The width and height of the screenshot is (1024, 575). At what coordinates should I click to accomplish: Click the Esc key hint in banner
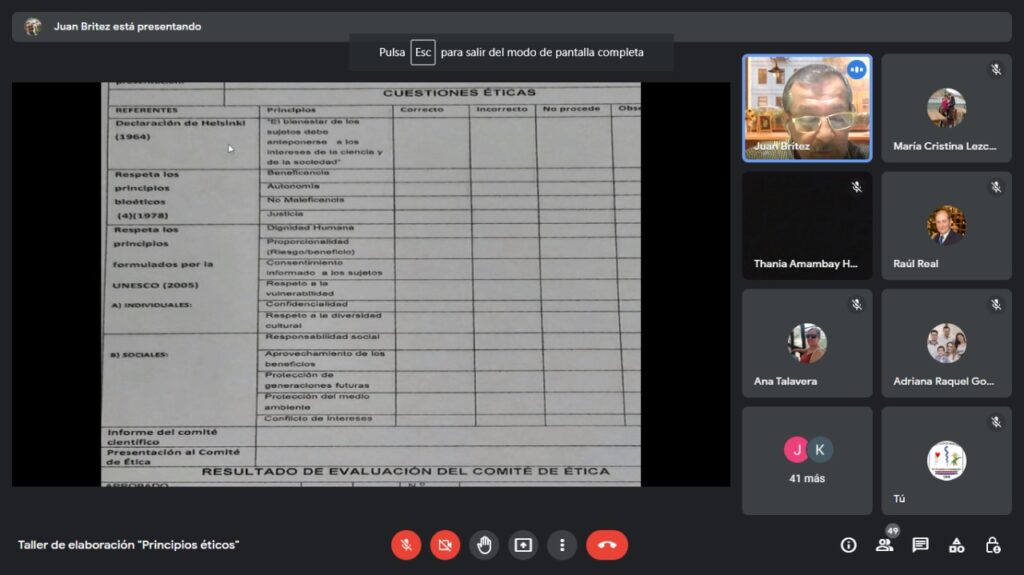(423, 52)
